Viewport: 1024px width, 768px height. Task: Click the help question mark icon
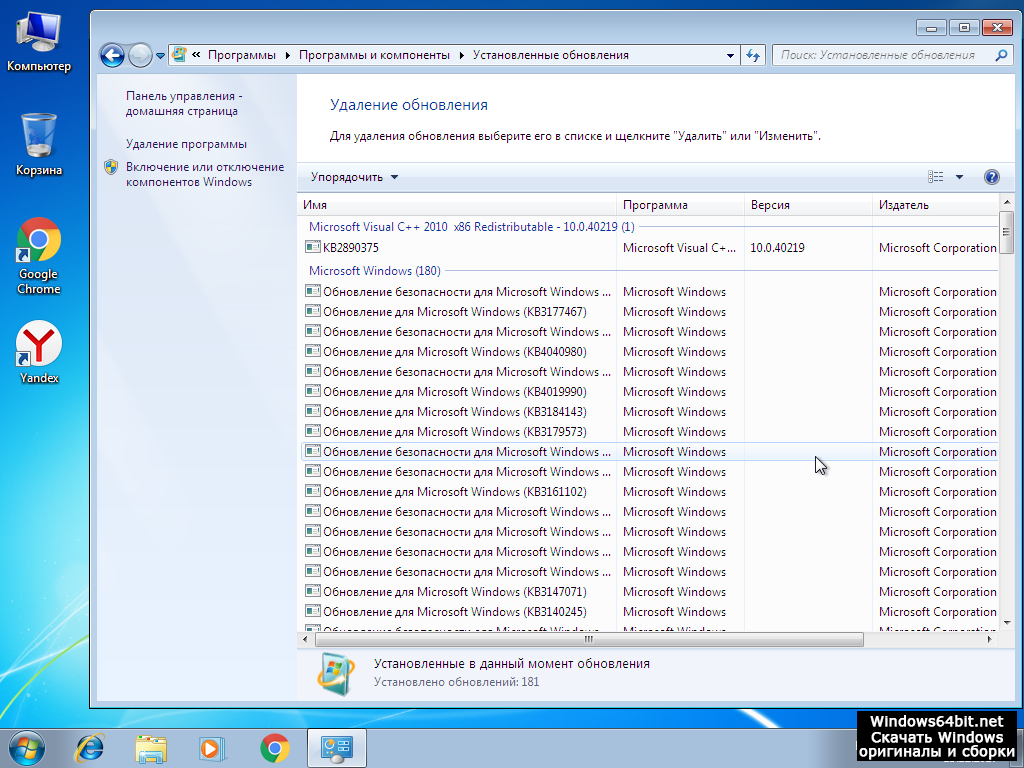[991, 177]
